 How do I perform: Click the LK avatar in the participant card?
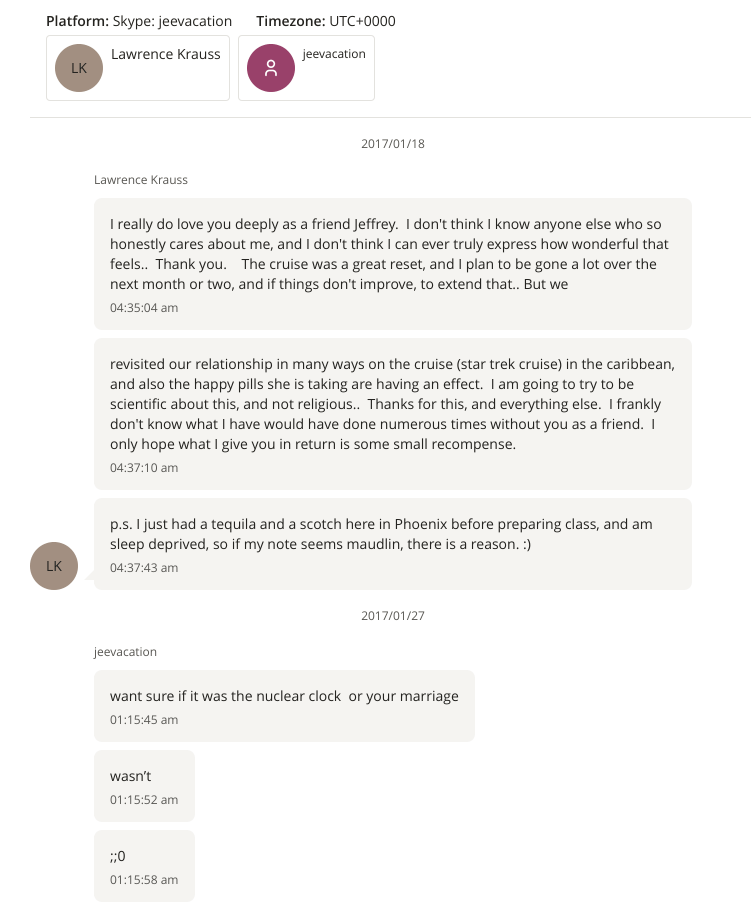(79, 68)
